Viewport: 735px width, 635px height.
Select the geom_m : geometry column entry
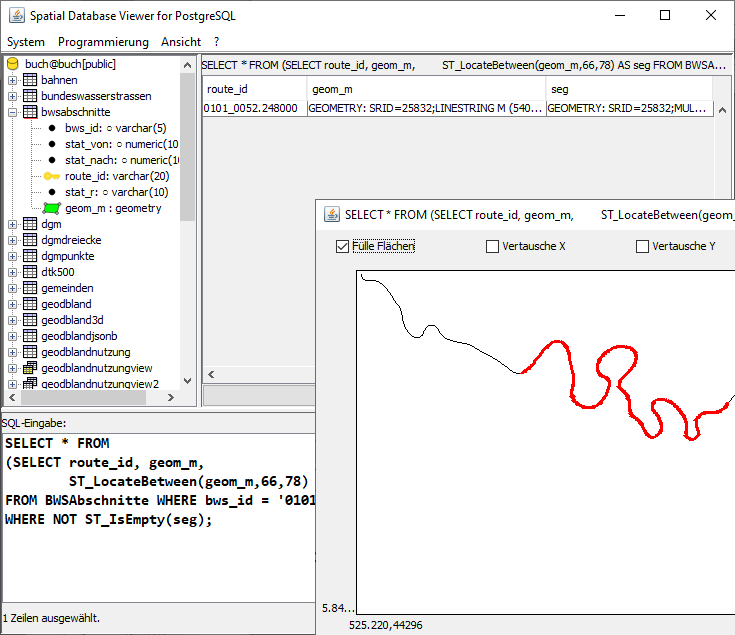(113, 208)
